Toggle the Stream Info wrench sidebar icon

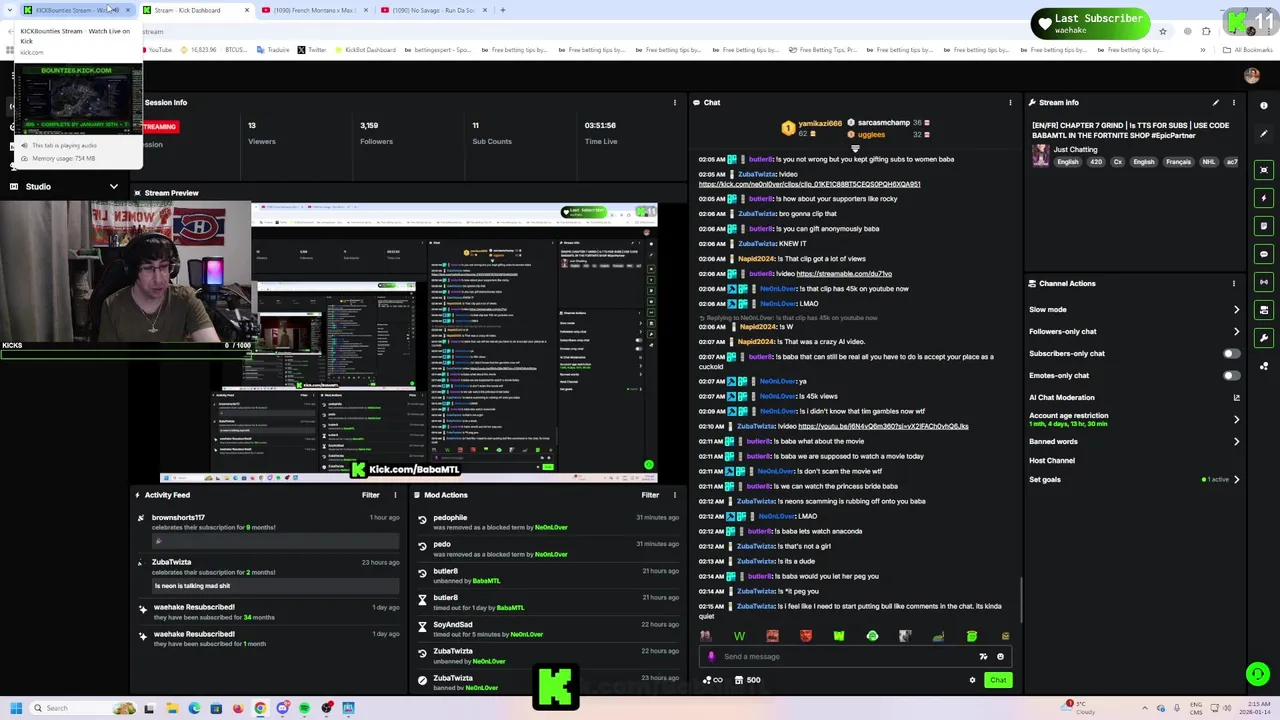1264,338
